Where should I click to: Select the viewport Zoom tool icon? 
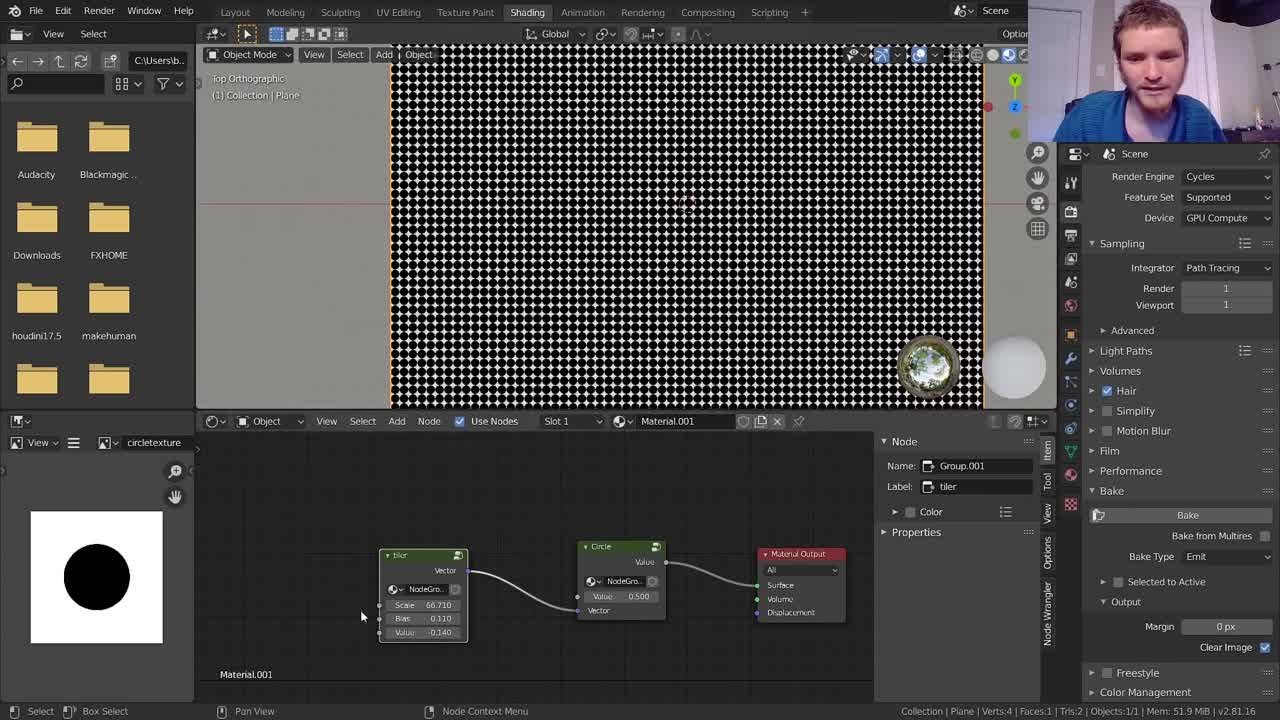coord(1037,151)
